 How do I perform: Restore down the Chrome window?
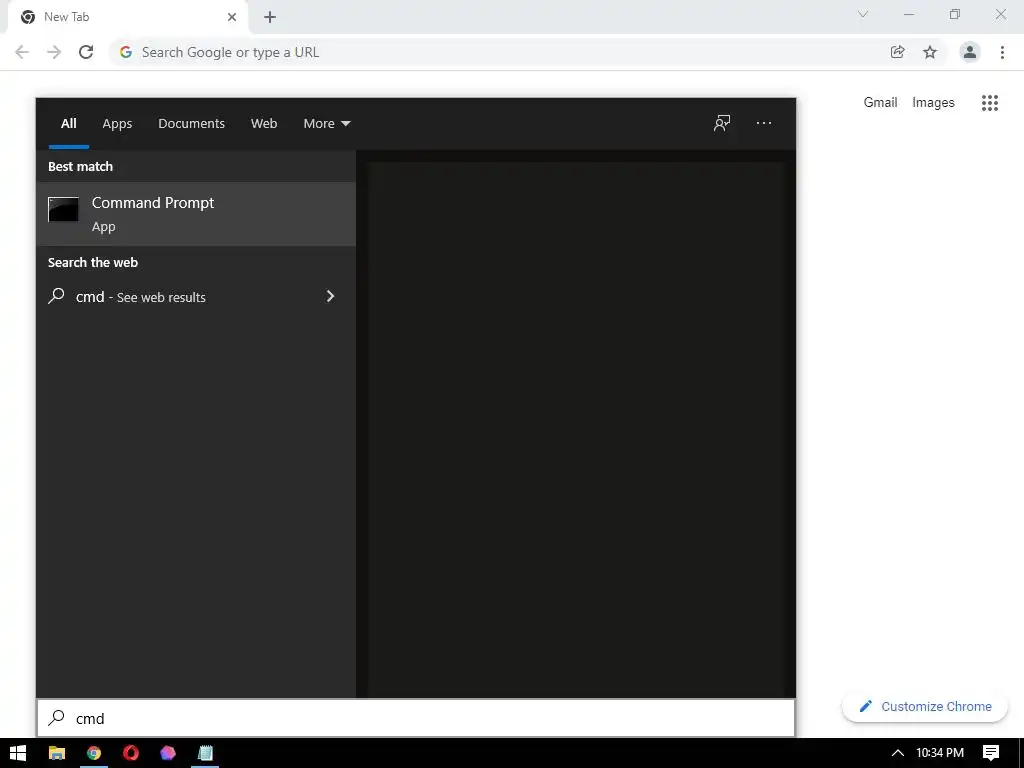pyautogui.click(x=955, y=14)
